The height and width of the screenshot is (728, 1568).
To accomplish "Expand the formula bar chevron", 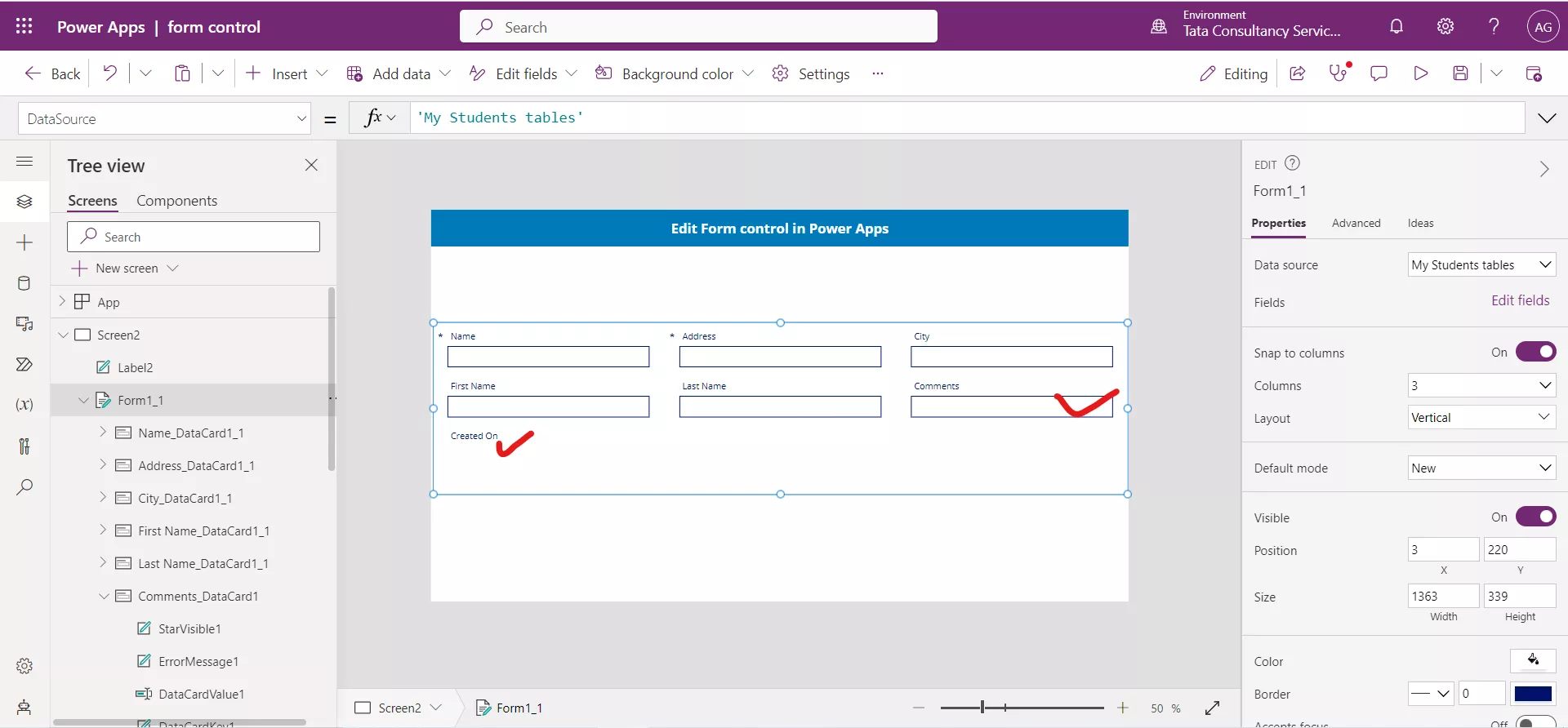I will point(1547,118).
